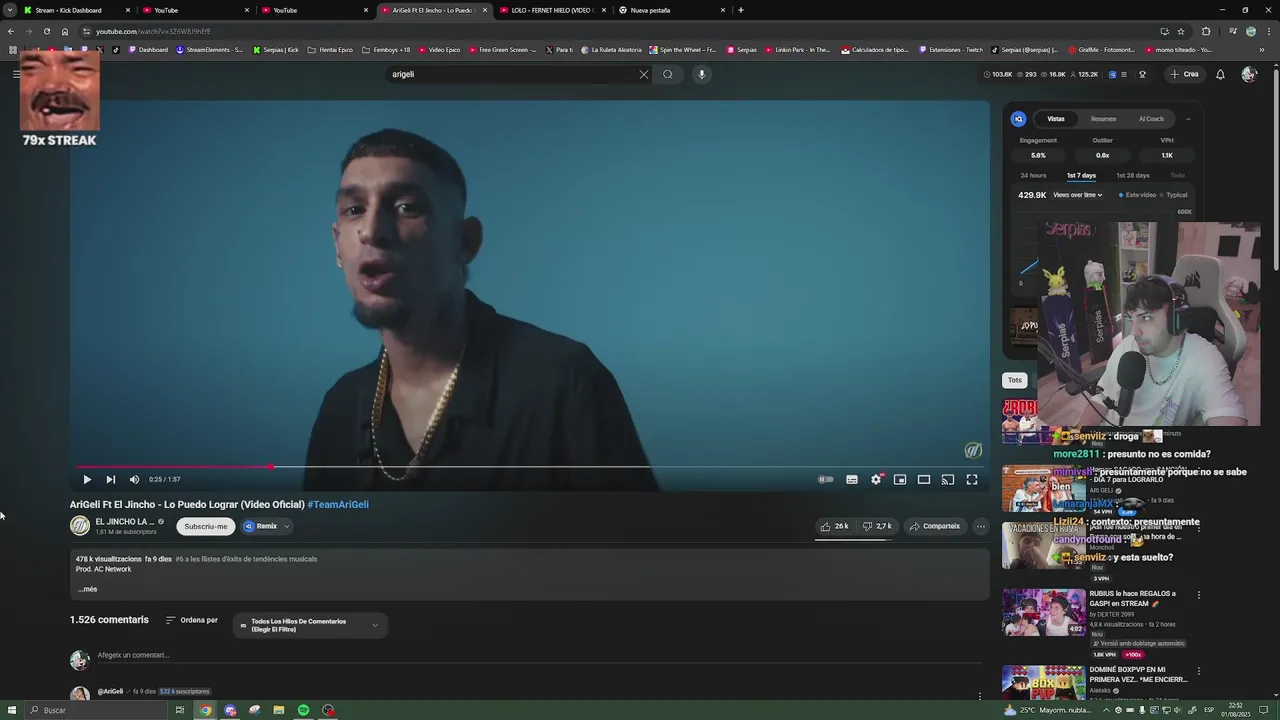The height and width of the screenshot is (720, 1280).
Task: Open @AriGeli commenter profile link
Action: [110, 691]
